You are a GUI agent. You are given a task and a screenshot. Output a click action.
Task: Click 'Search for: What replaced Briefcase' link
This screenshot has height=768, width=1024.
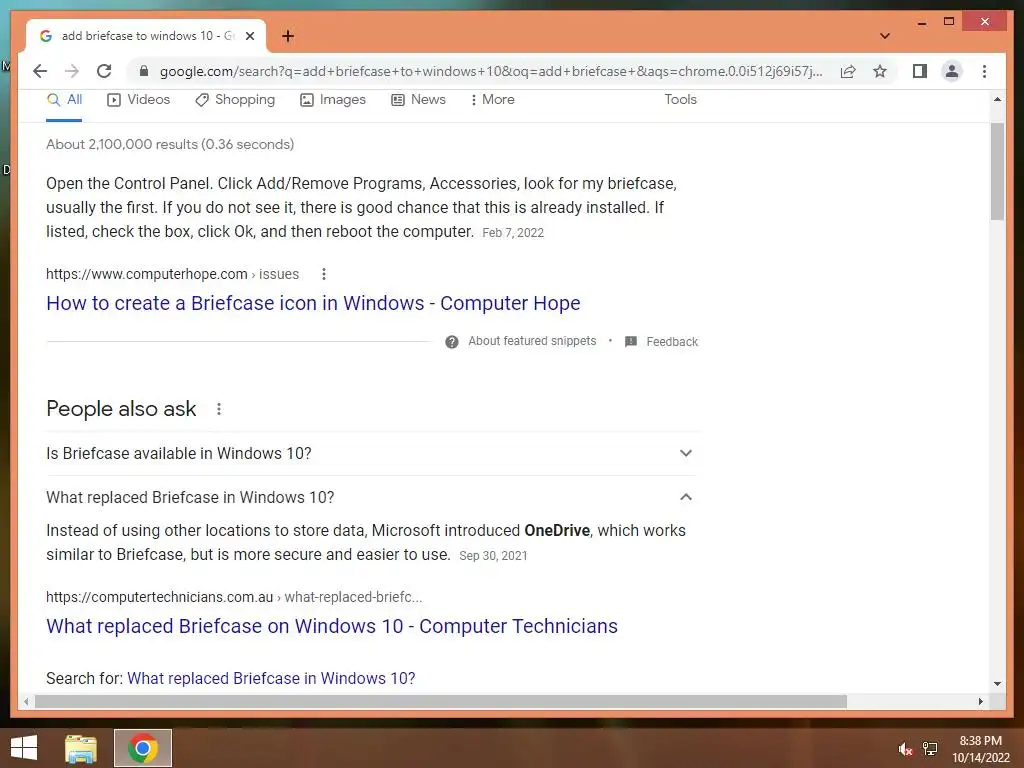[271, 679]
